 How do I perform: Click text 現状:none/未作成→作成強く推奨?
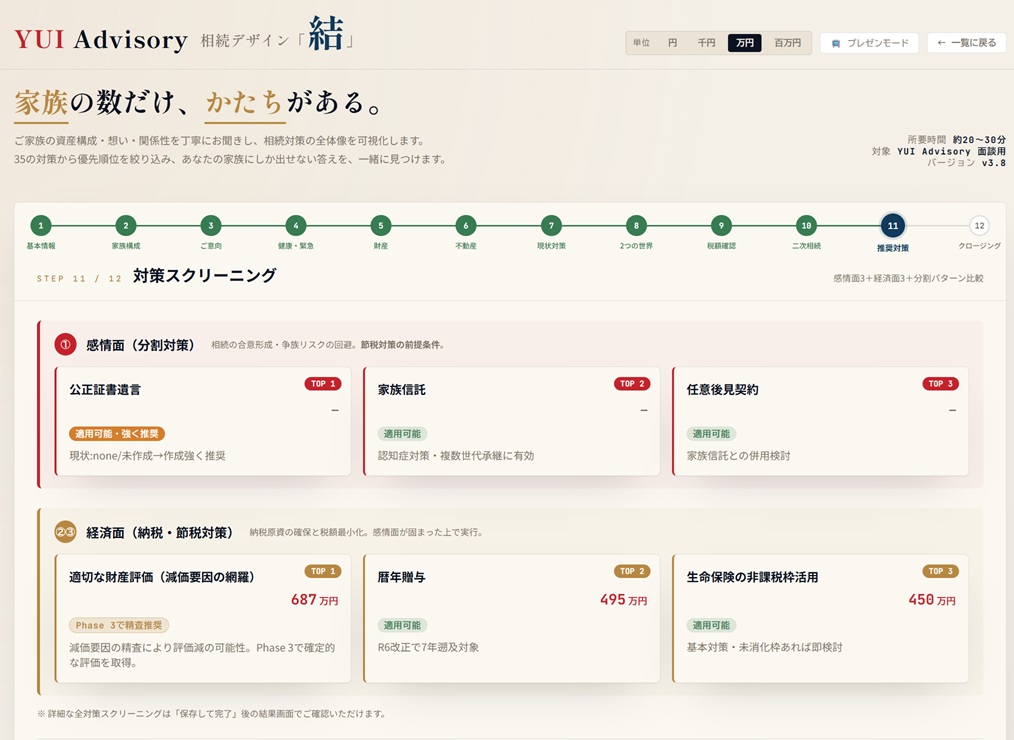click(x=147, y=456)
